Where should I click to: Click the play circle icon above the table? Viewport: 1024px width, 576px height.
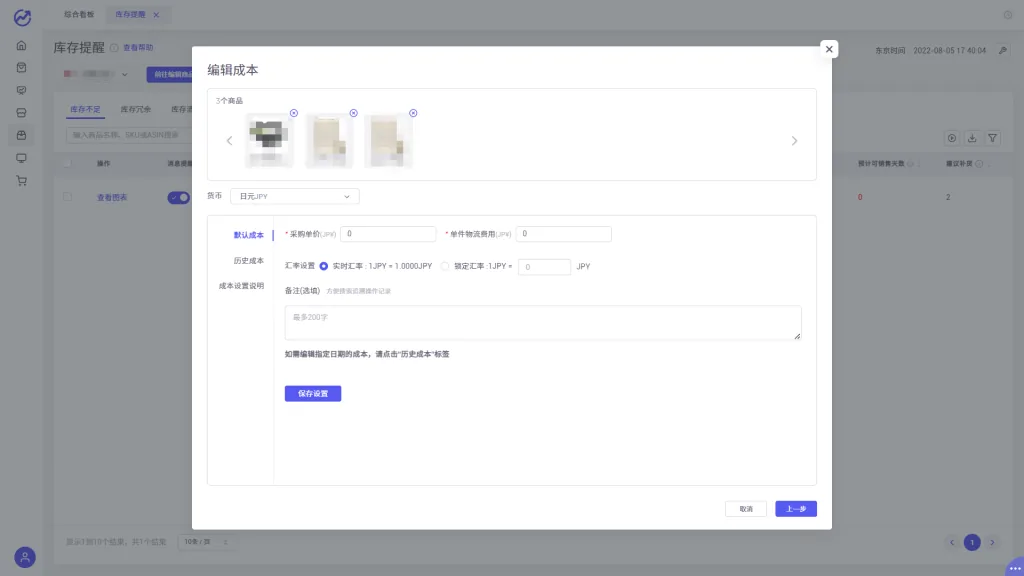pos(952,138)
